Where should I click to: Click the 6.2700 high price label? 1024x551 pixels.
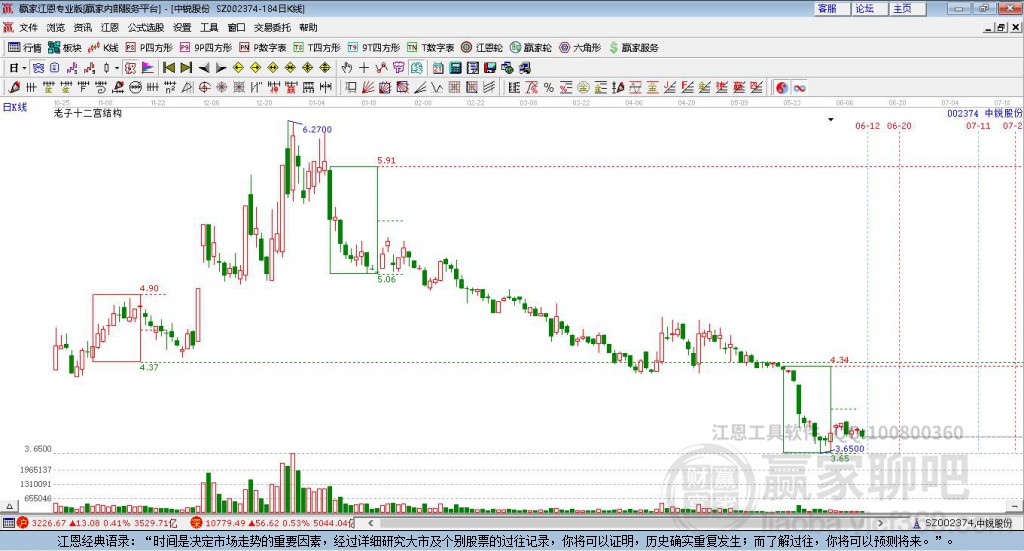pyautogui.click(x=317, y=129)
